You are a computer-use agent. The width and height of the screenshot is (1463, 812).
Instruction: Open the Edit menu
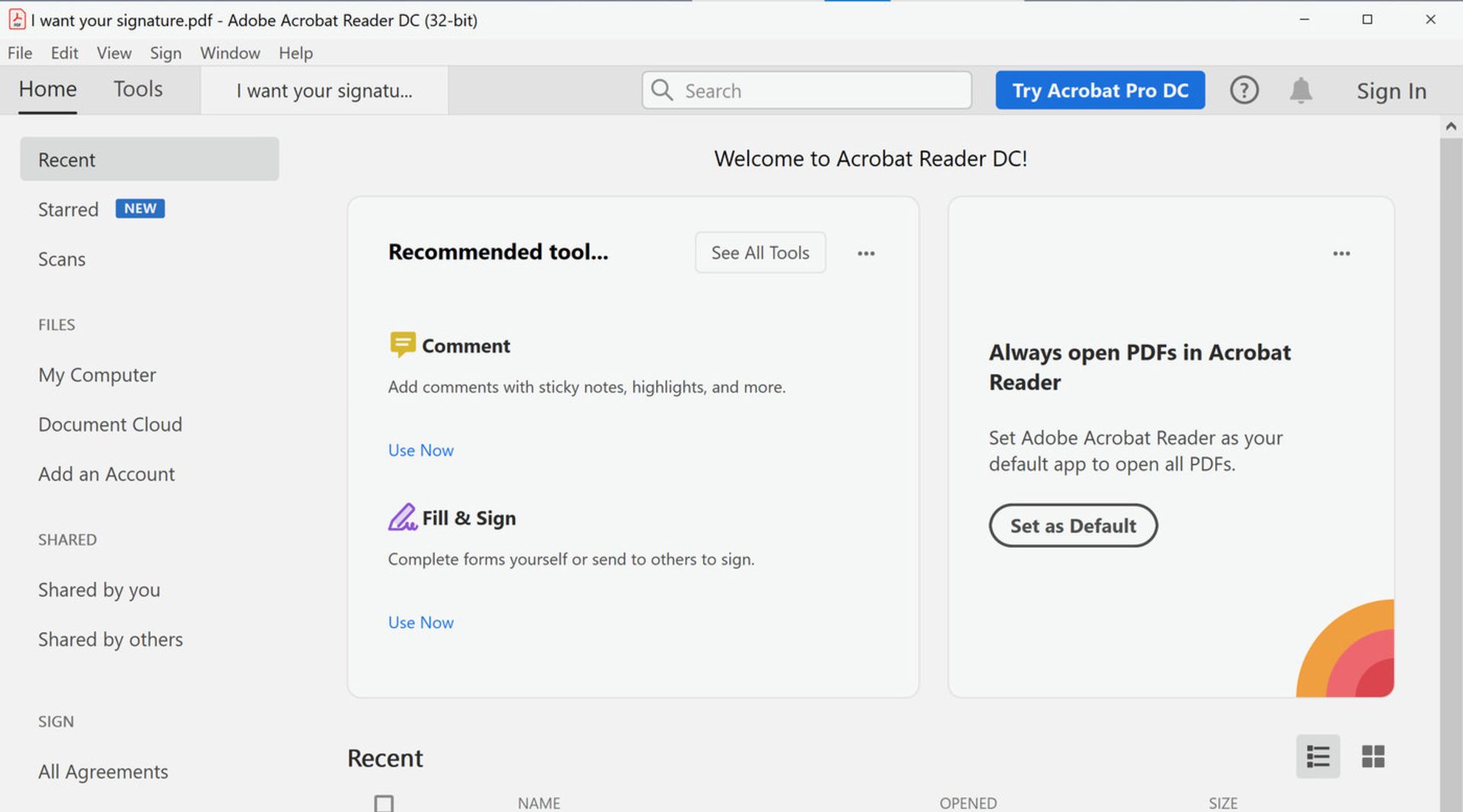pos(64,53)
